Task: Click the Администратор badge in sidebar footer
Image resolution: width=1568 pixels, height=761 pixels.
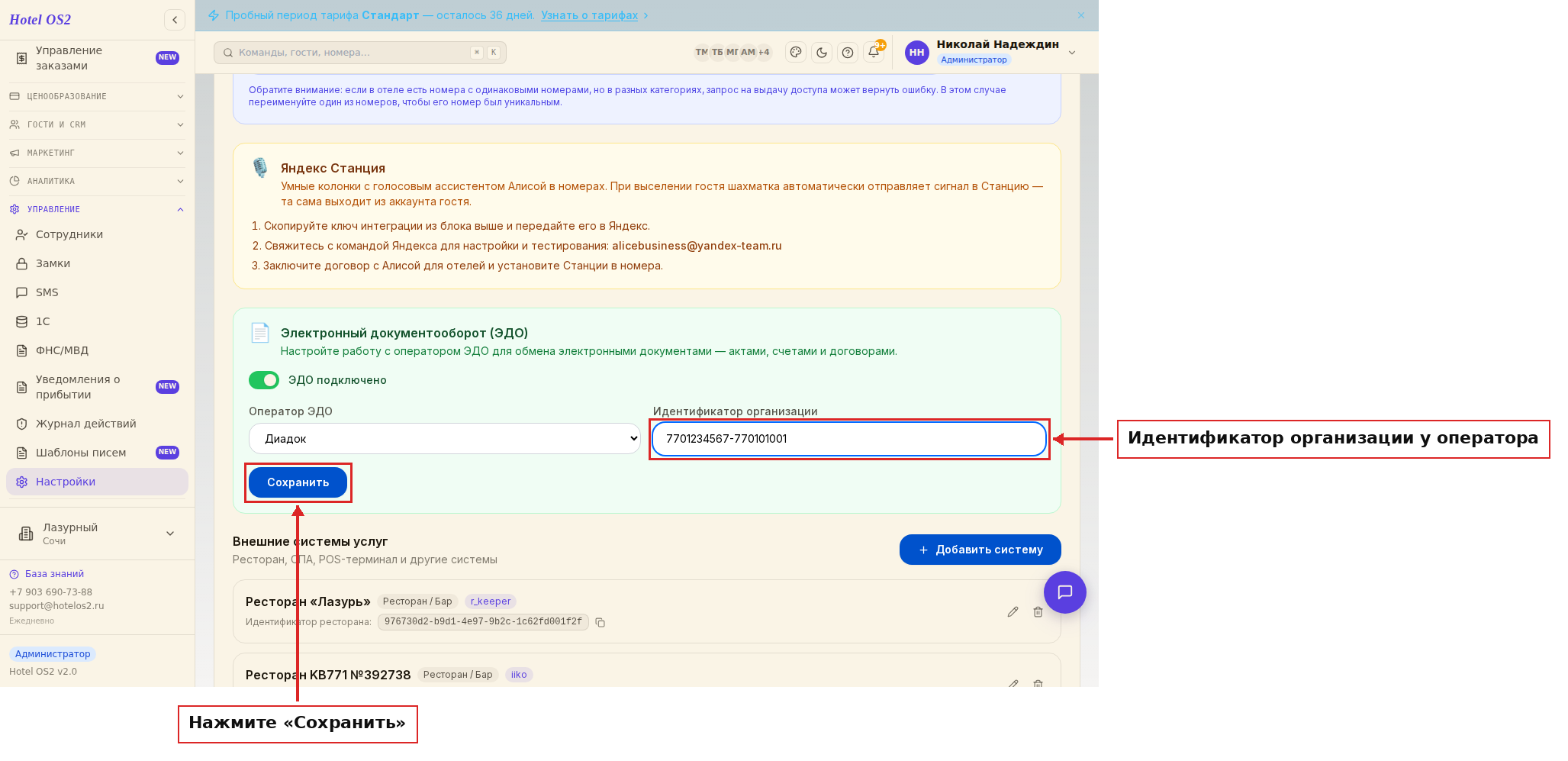Action: coord(53,654)
